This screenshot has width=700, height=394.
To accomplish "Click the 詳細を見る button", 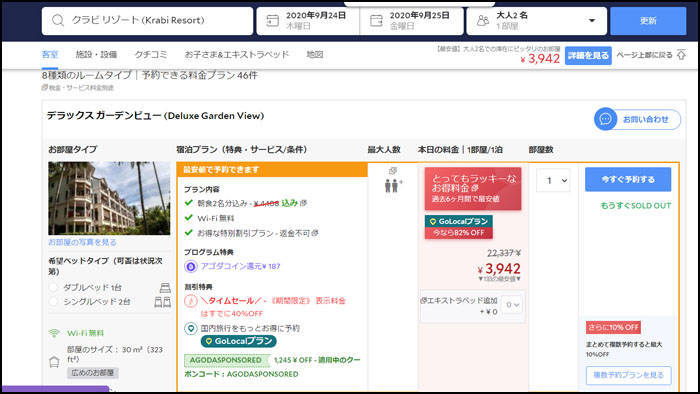I will tap(588, 55).
